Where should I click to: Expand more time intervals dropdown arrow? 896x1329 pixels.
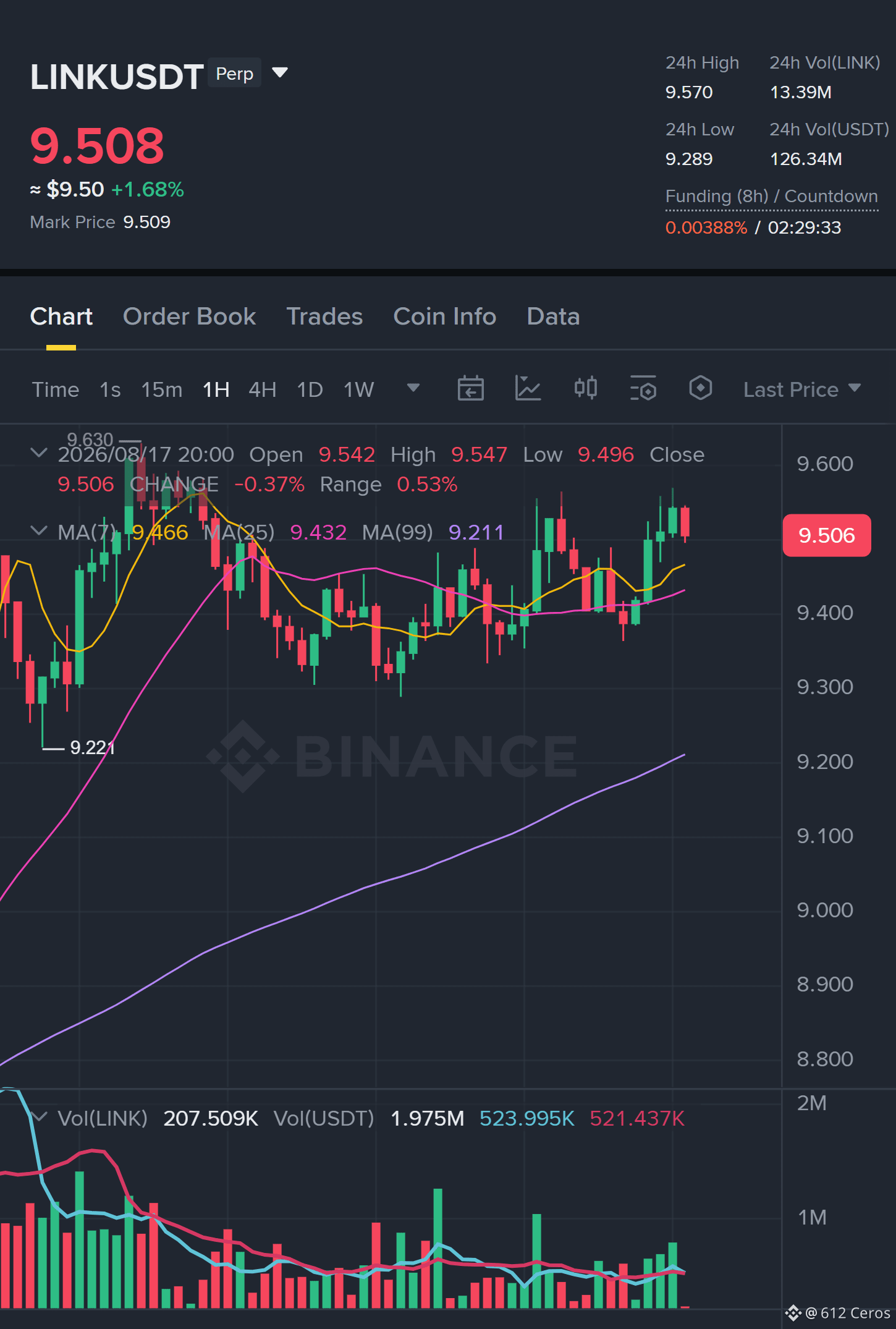[x=413, y=388]
